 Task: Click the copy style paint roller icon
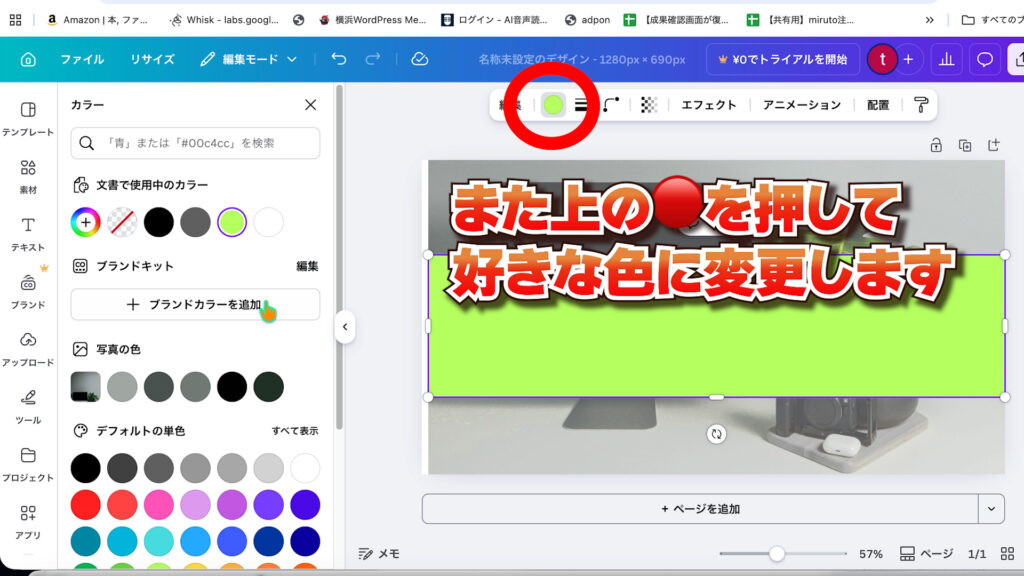tap(921, 105)
